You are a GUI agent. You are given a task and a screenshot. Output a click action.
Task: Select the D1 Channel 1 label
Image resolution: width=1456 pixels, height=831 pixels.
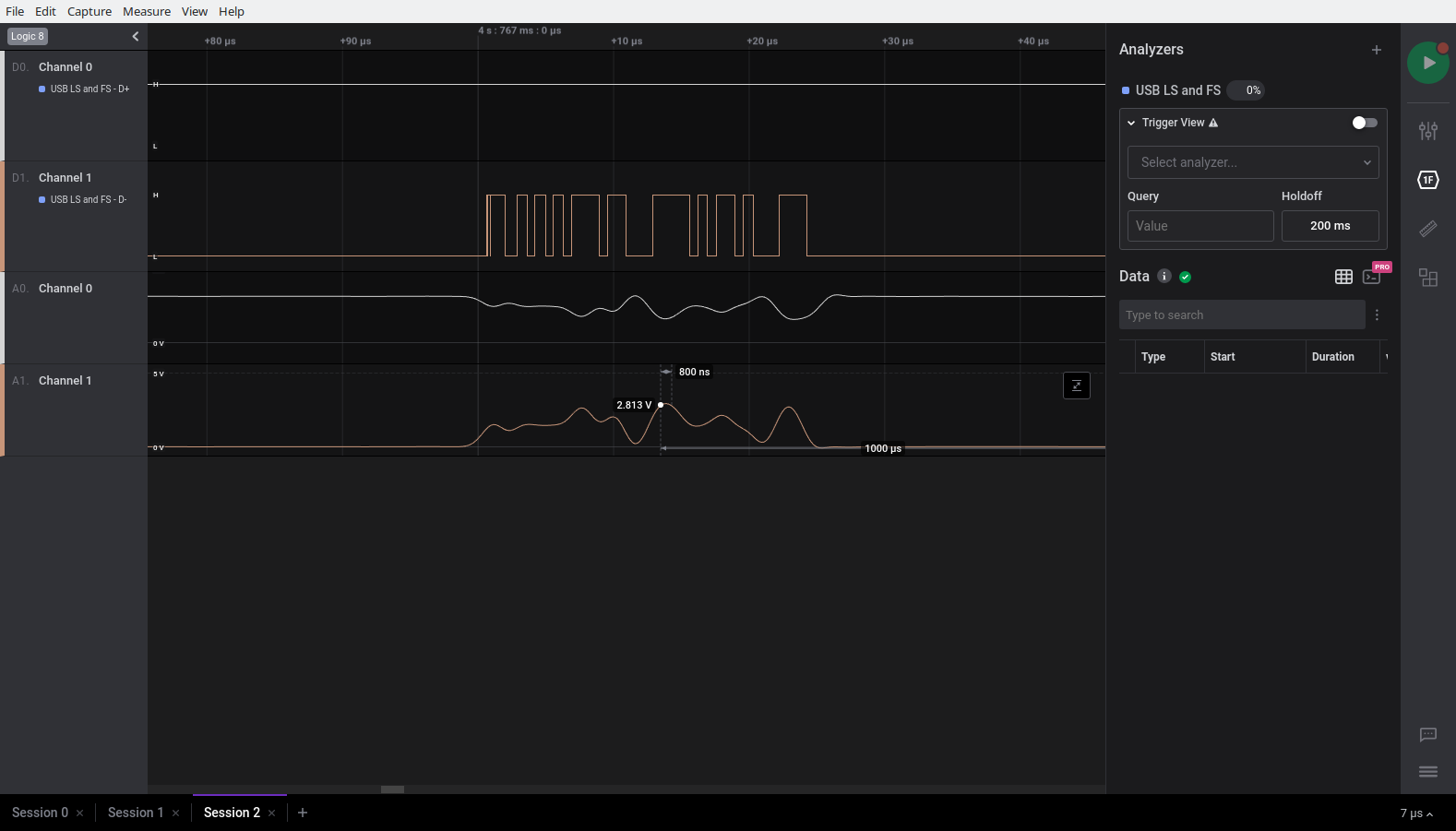65,178
